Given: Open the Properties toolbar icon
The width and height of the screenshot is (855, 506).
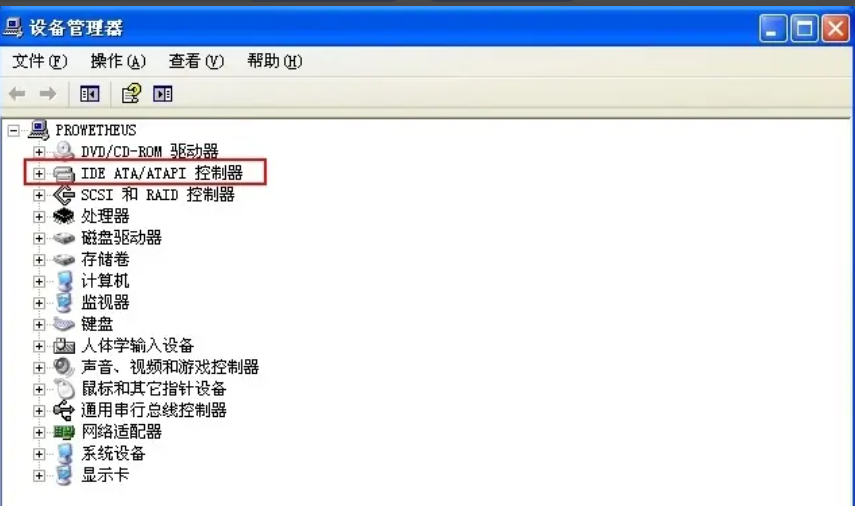Looking at the screenshot, I should click(x=131, y=94).
